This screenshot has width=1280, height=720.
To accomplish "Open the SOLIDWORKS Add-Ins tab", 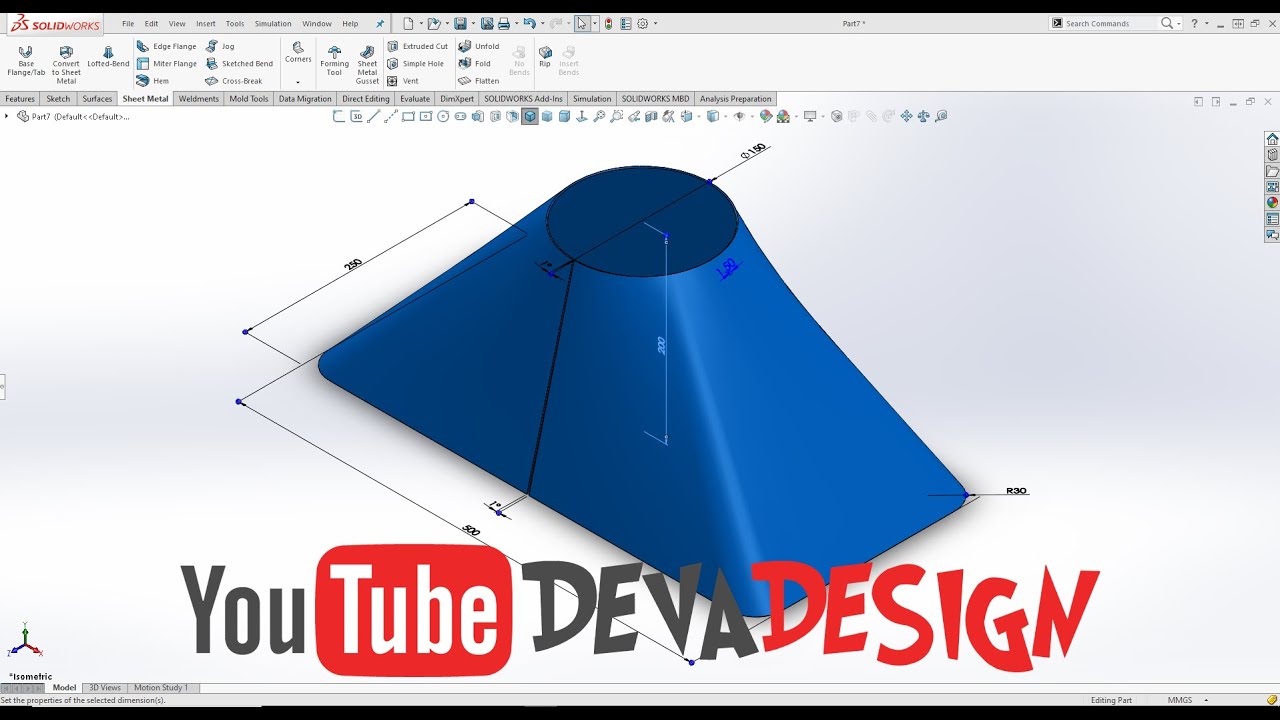I will coord(523,99).
